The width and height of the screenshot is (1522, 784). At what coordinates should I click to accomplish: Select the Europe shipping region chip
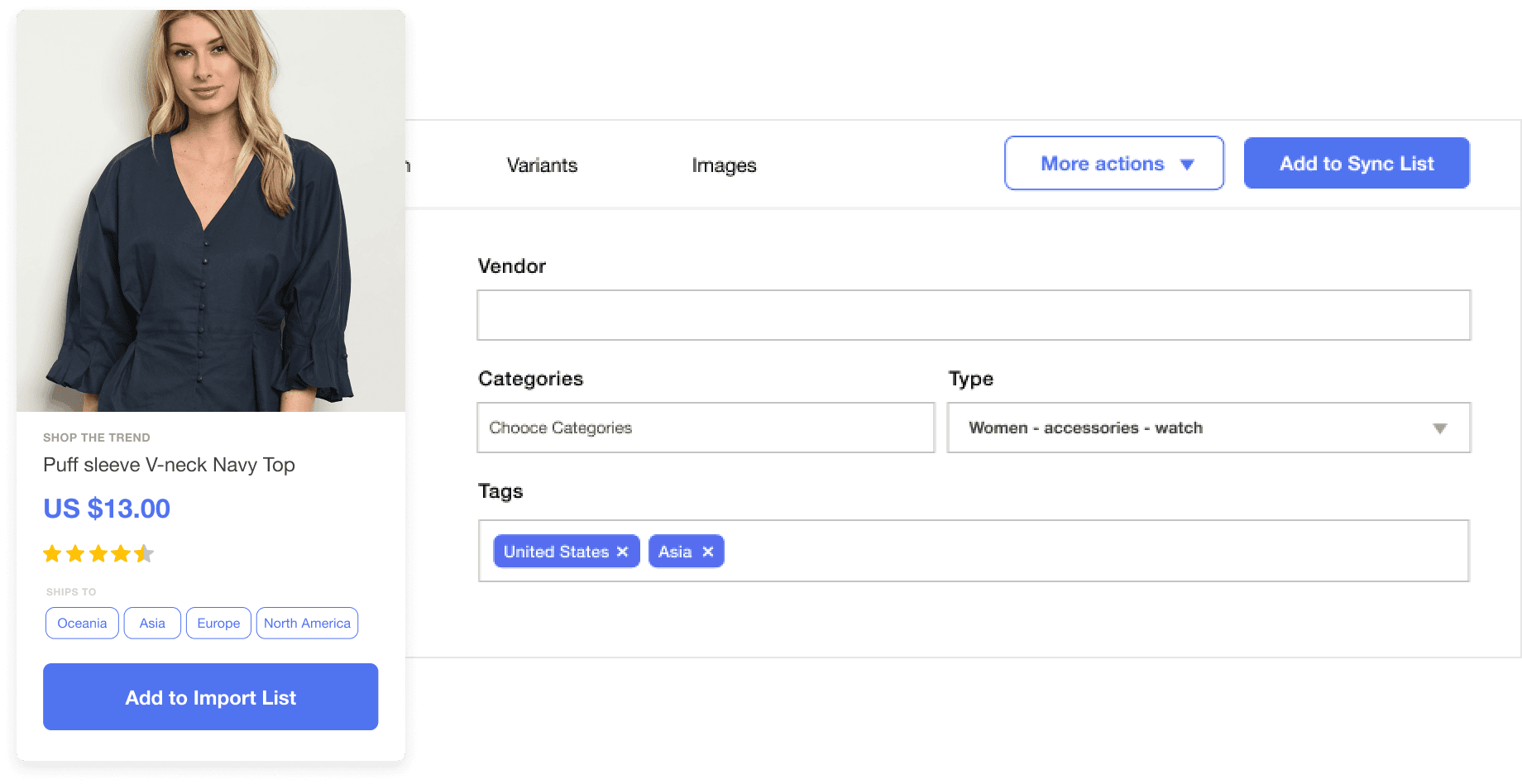click(218, 624)
